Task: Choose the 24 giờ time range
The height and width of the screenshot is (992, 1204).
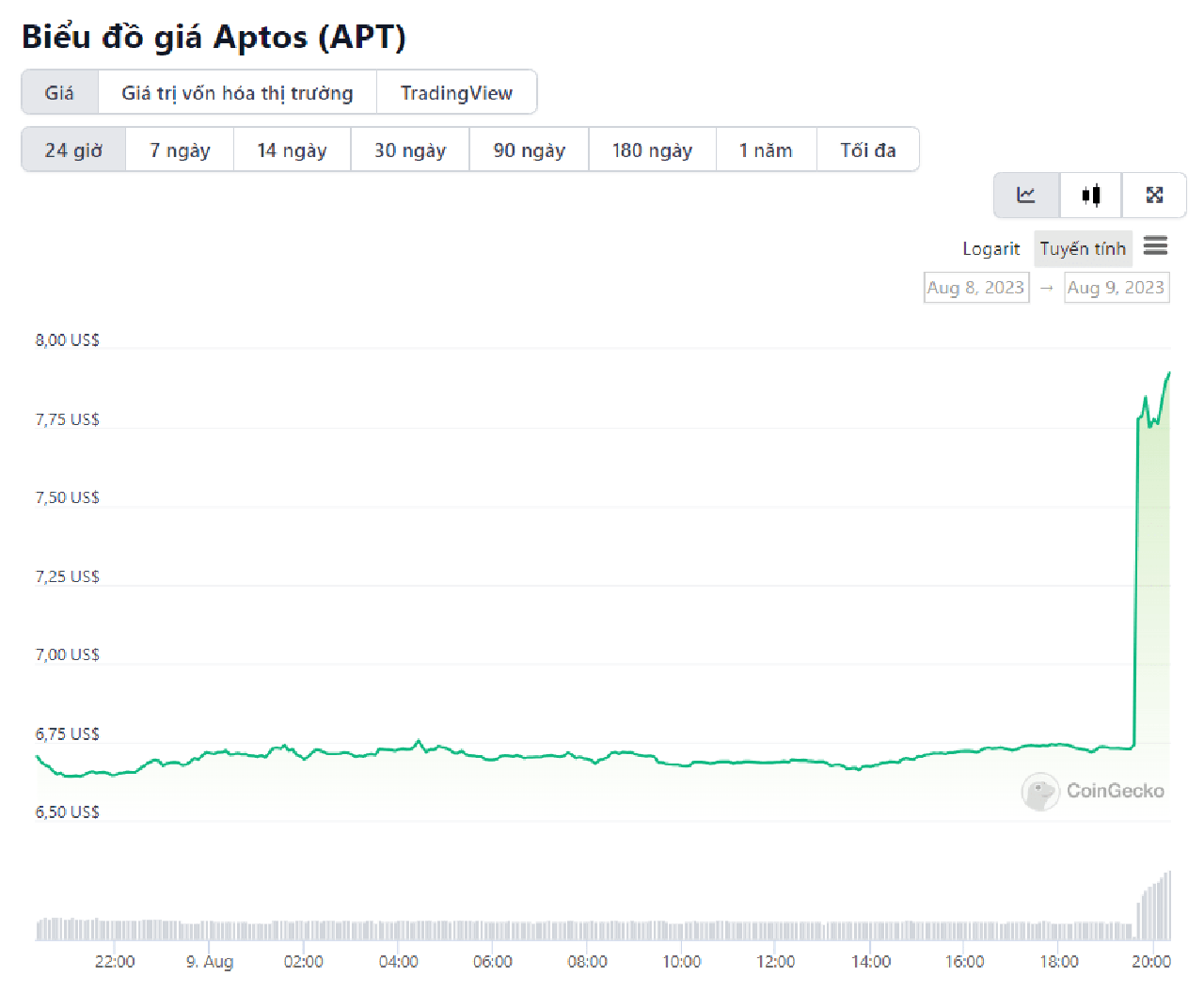Action: (x=73, y=150)
